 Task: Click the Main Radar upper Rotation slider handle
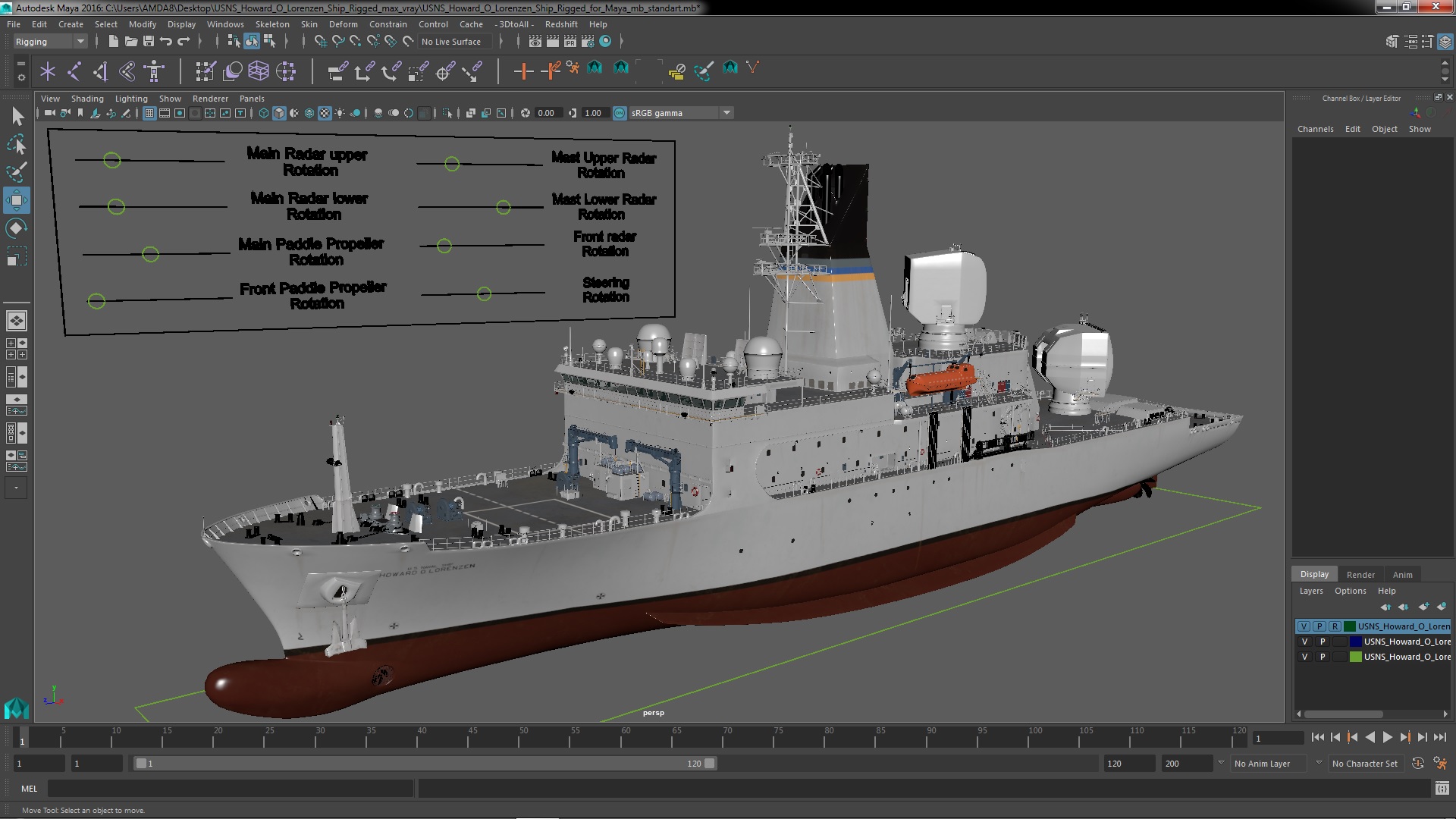click(x=112, y=160)
